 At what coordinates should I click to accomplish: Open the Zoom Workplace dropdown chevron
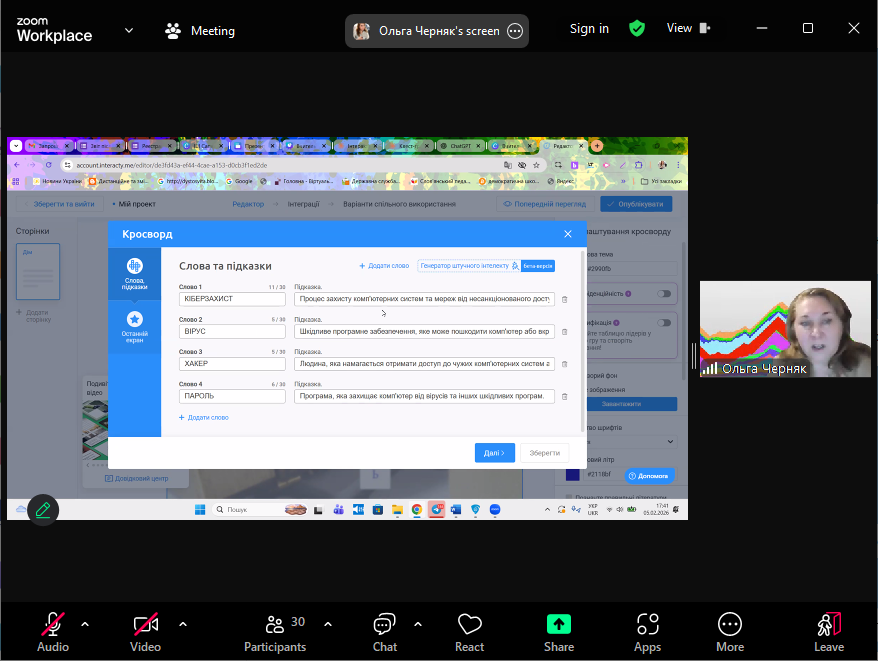(129, 30)
